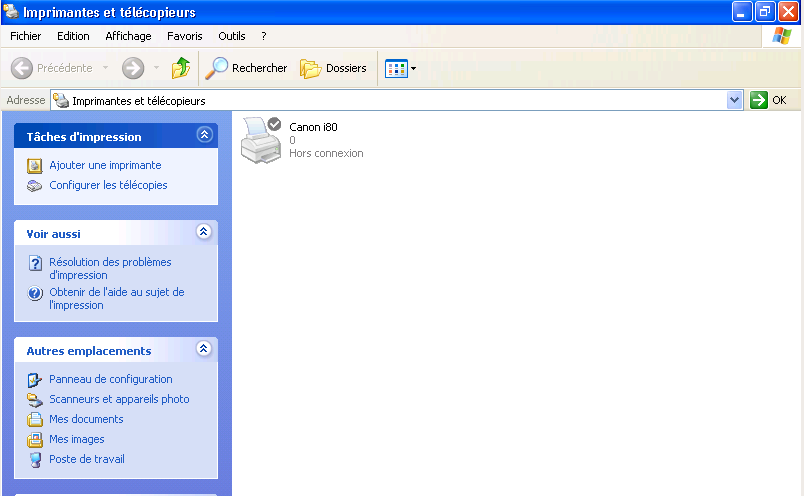Click the Windows flag logo
Viewport: 804px width, 496px height.
tap(781, 36)
